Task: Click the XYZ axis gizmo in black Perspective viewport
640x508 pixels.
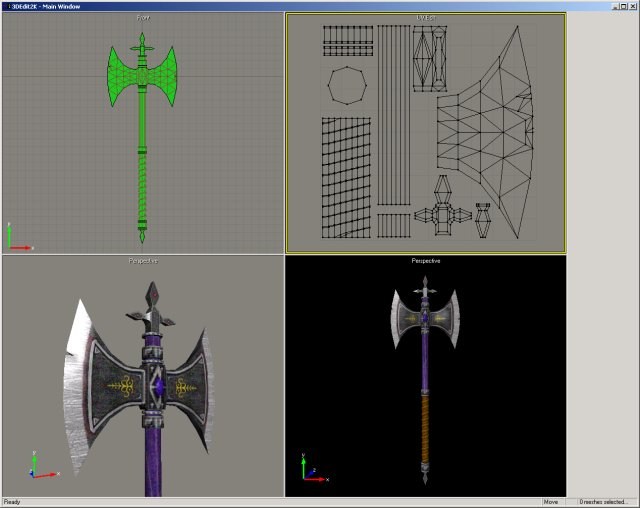Action: point(315,468)
